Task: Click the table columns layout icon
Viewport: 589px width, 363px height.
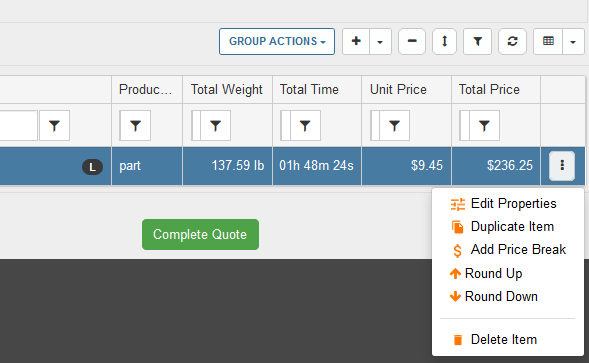Action: coord(548,41)
